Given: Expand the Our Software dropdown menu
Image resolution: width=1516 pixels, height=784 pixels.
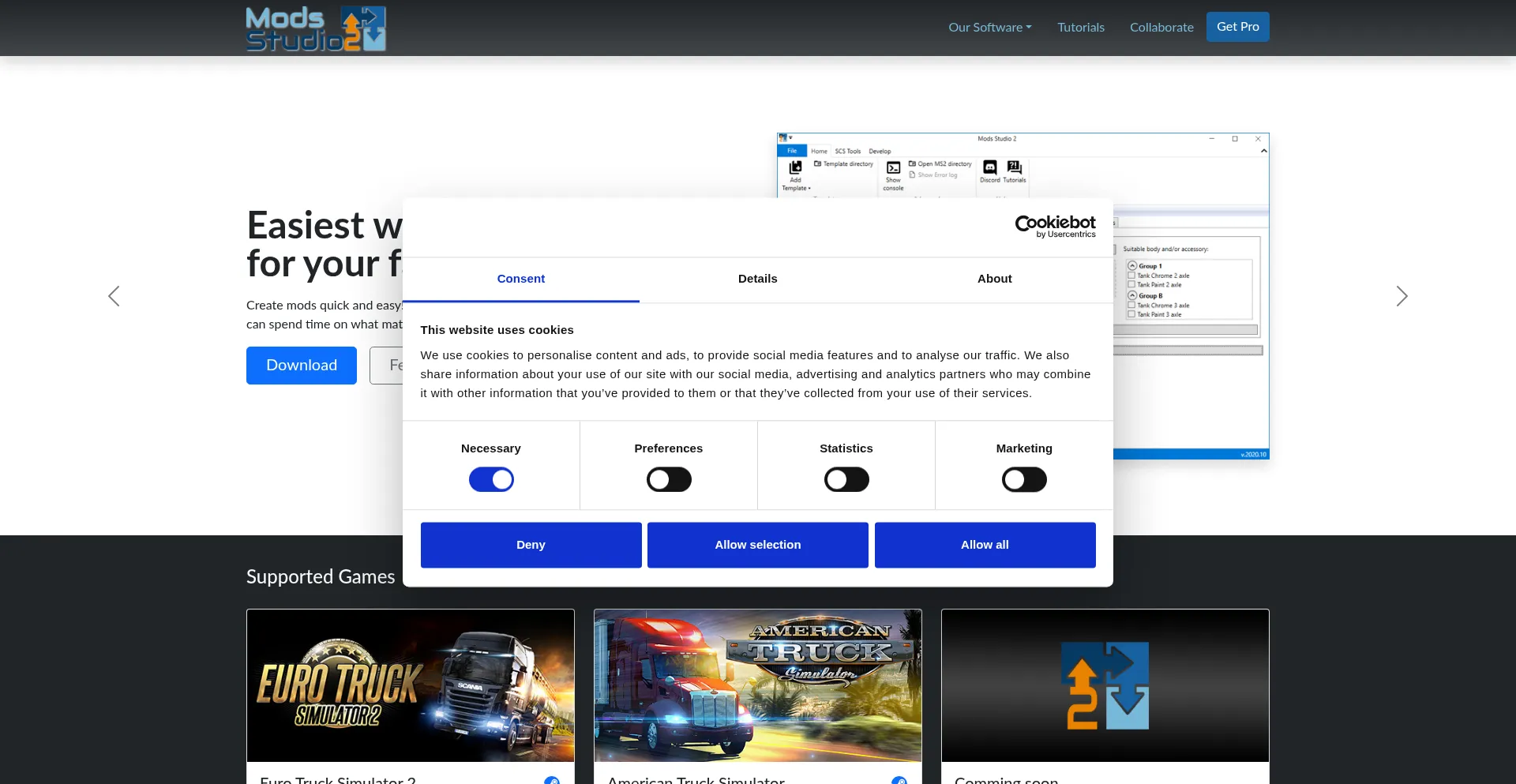Looking at the screenshot, I should 990,27.
